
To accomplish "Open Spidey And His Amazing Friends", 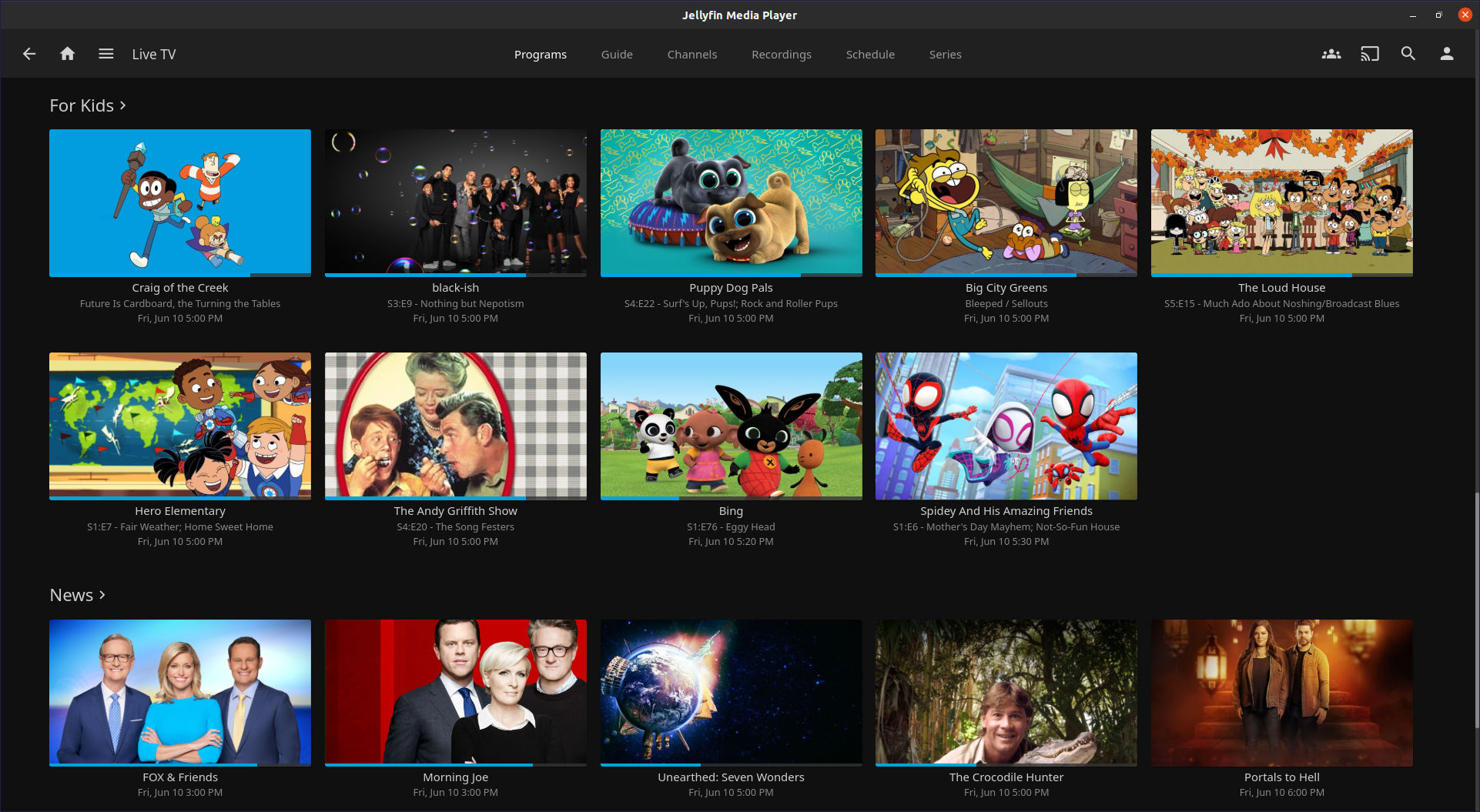I will click(x=1006, y=426).
